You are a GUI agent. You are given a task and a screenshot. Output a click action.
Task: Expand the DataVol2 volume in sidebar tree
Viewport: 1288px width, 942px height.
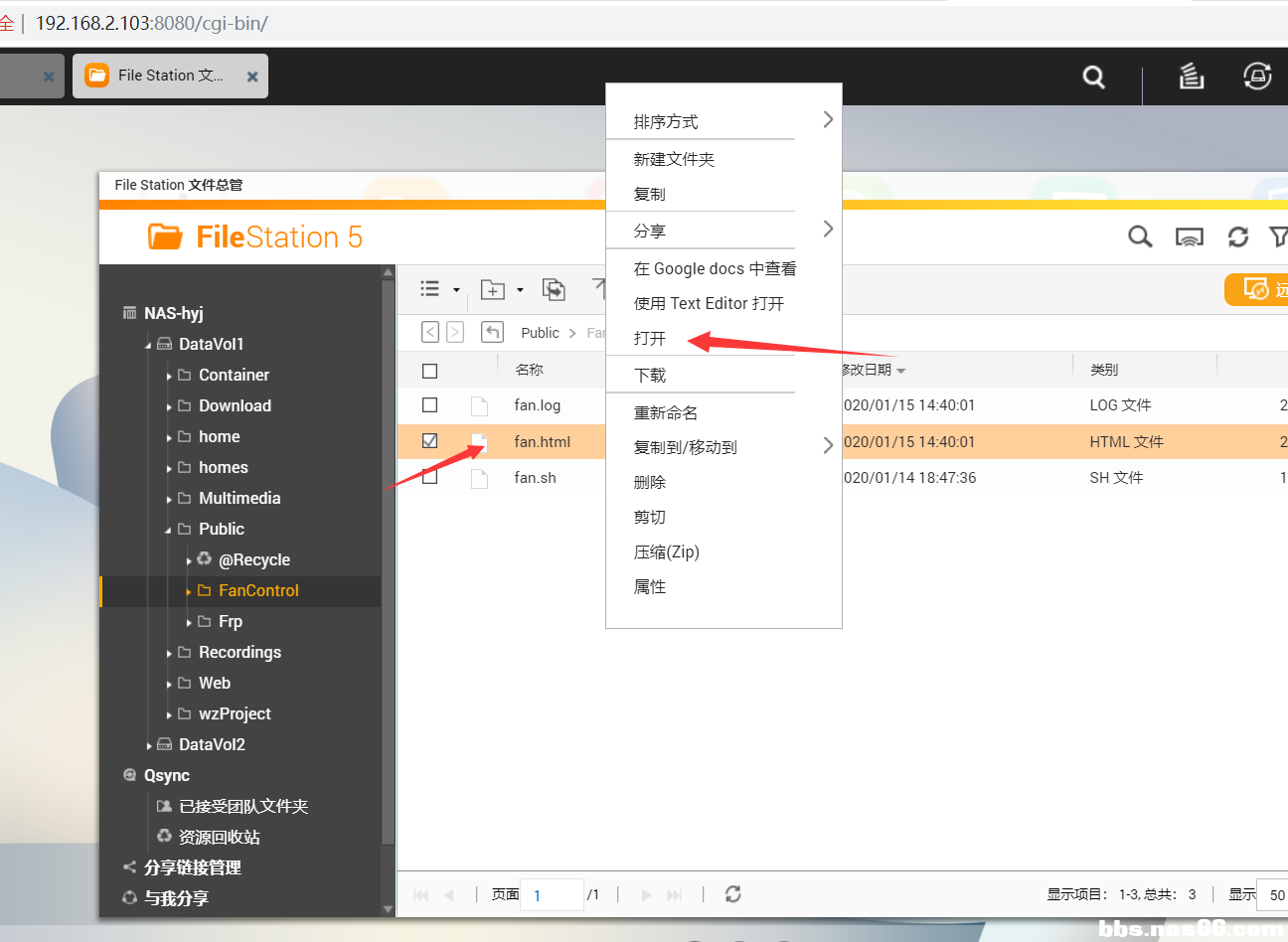coord(150,744)
